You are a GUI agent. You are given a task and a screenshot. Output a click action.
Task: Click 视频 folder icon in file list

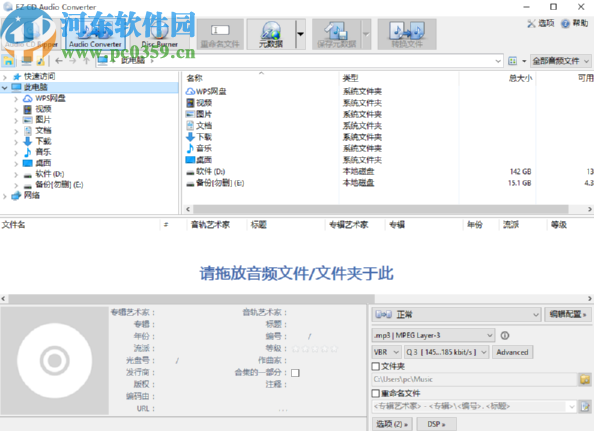(x=190, y=103)
